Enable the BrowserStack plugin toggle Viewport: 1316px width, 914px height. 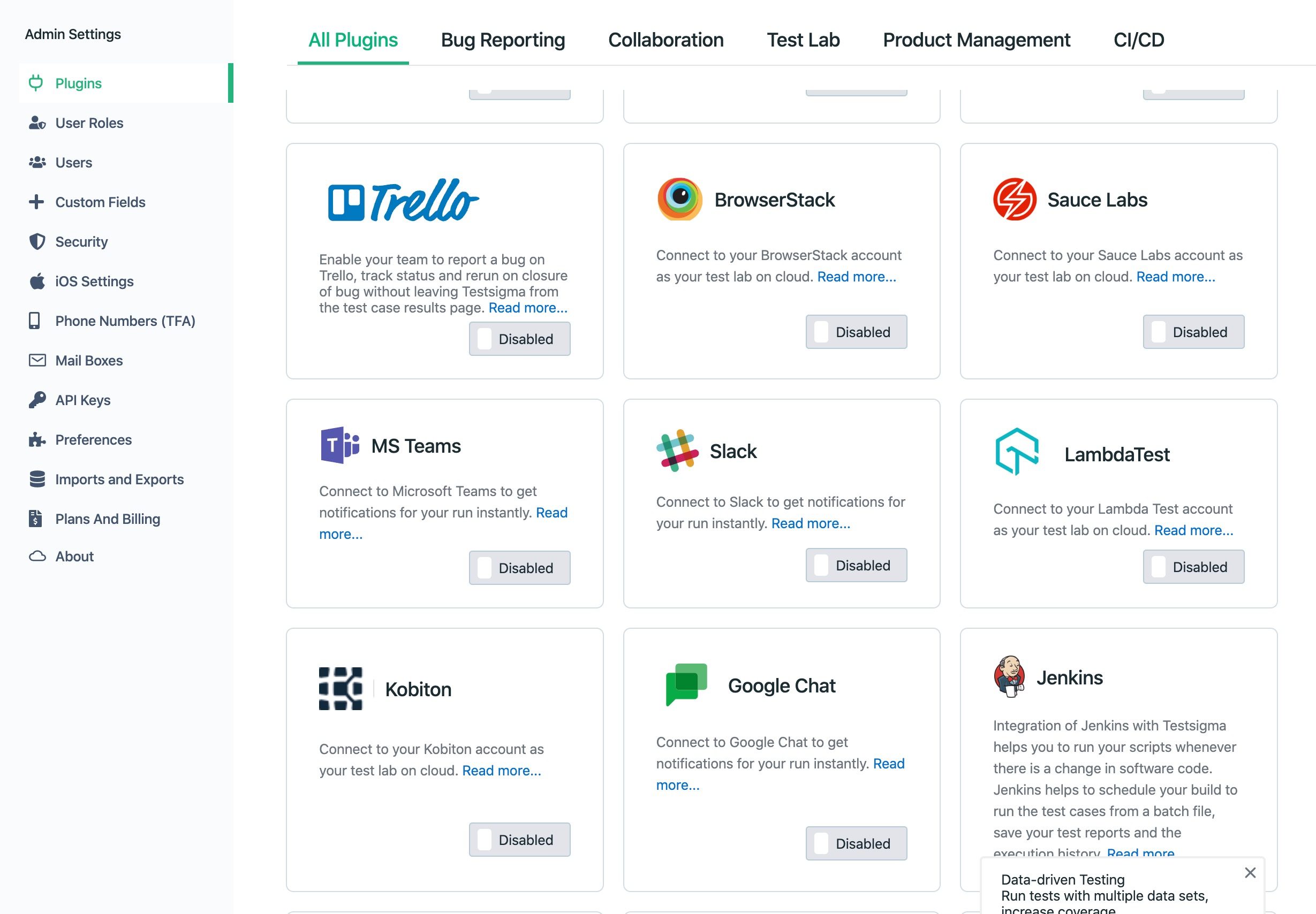857,332
